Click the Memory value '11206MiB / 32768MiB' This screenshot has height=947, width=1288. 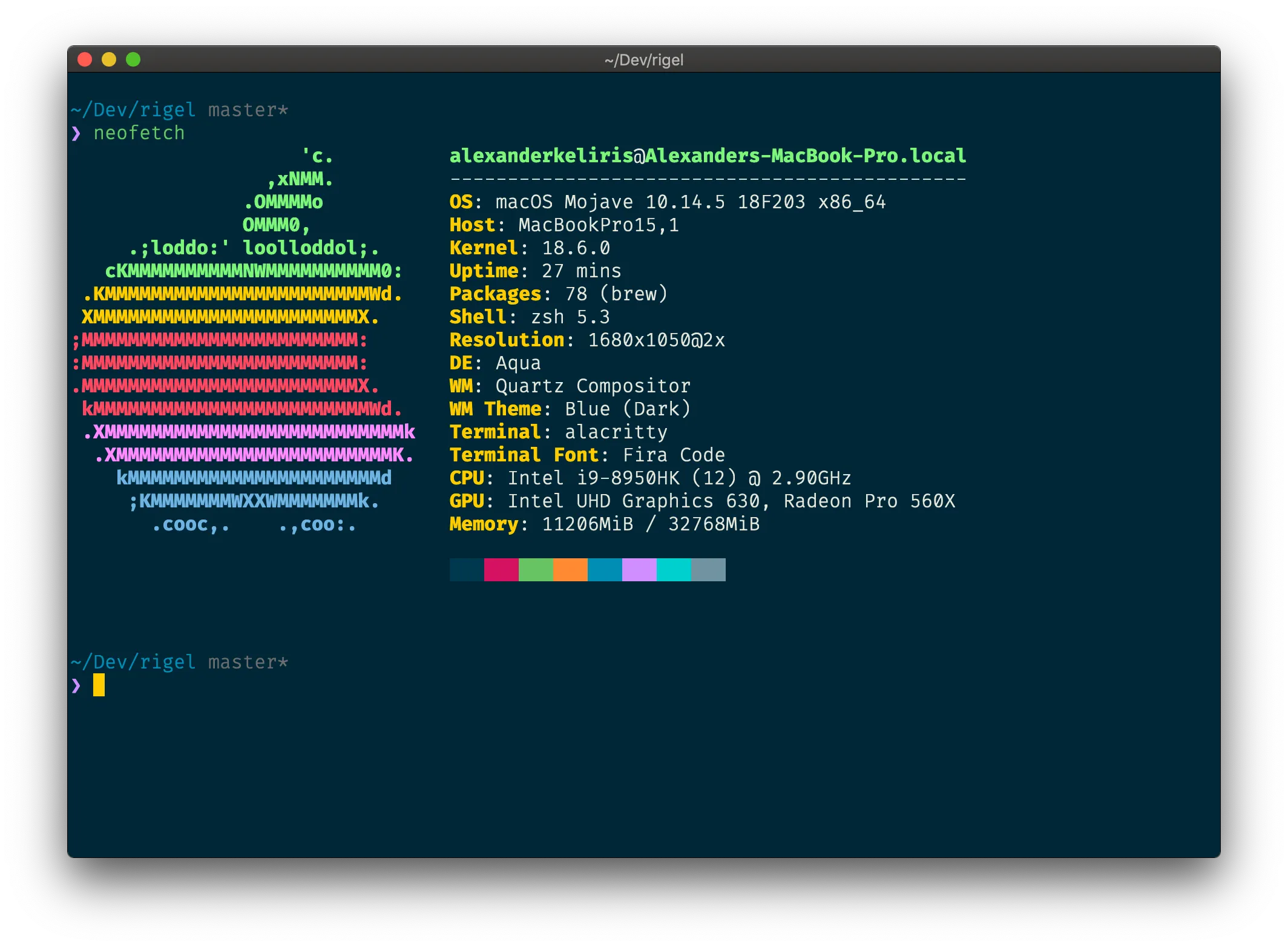(x=651, y=524)
